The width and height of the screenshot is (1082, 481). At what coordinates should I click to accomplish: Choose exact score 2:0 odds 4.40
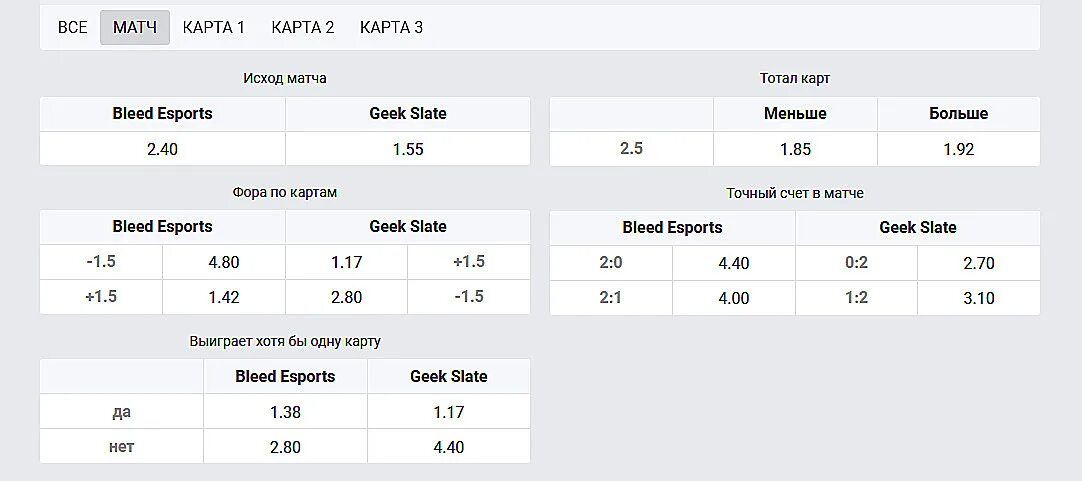coord(733,263)
